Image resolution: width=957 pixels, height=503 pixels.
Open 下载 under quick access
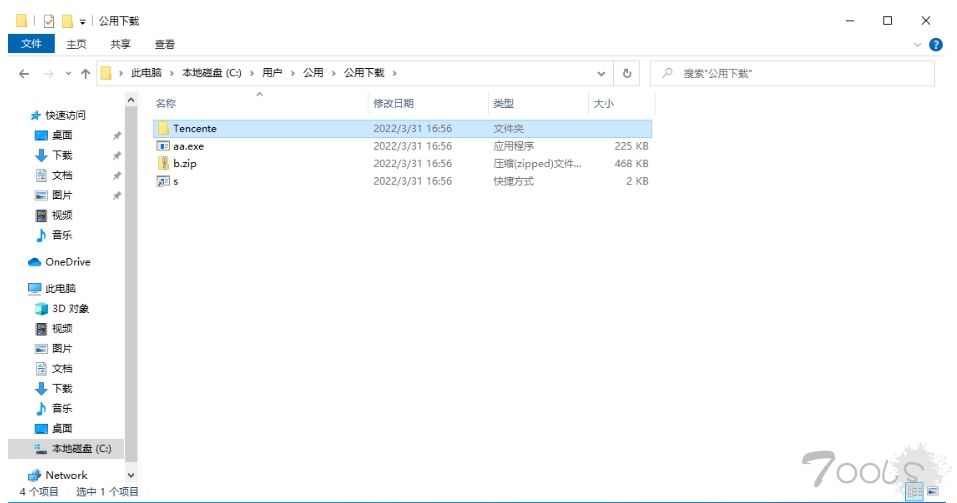(x=62, y=155)
